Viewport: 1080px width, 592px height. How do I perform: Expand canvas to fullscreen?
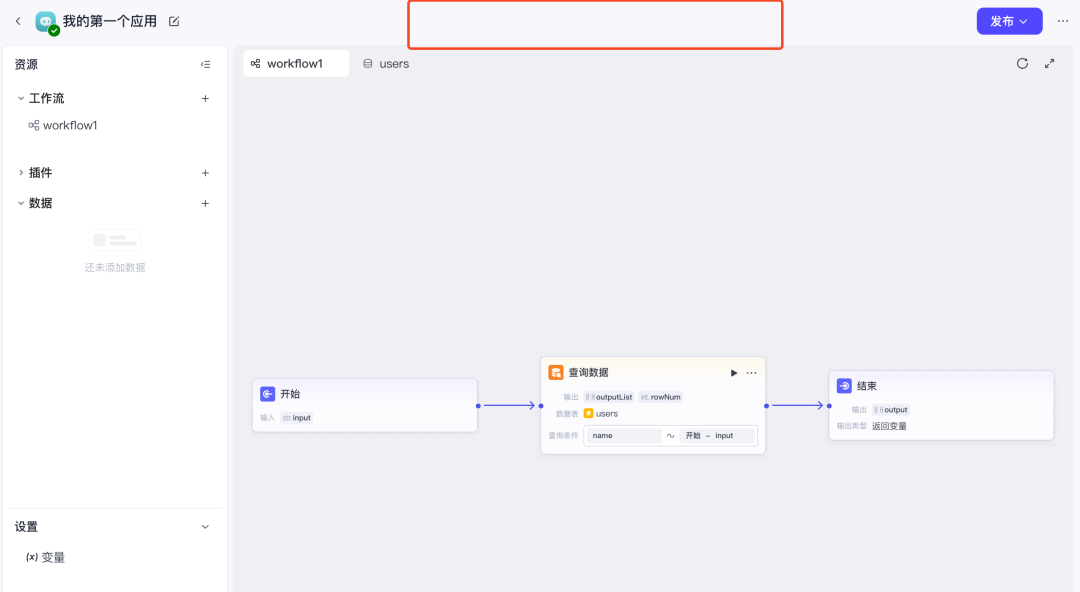[1049, 64]
